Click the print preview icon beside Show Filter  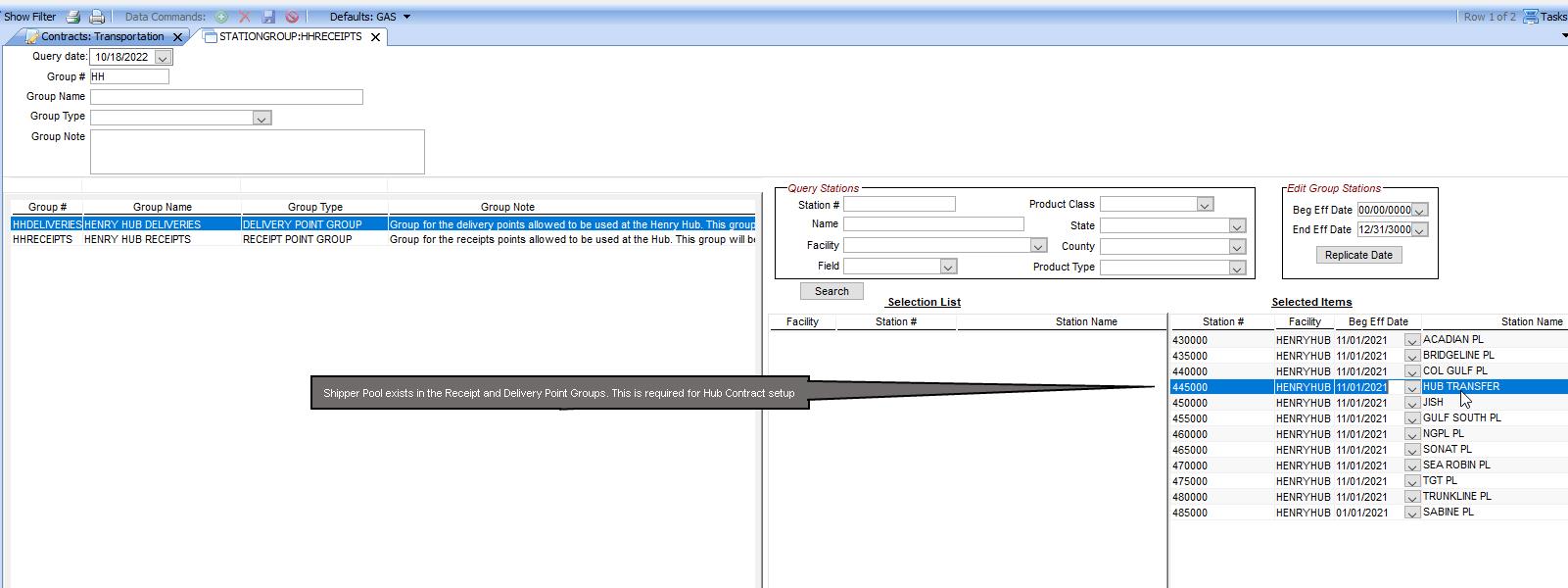[x=73, y=17]
